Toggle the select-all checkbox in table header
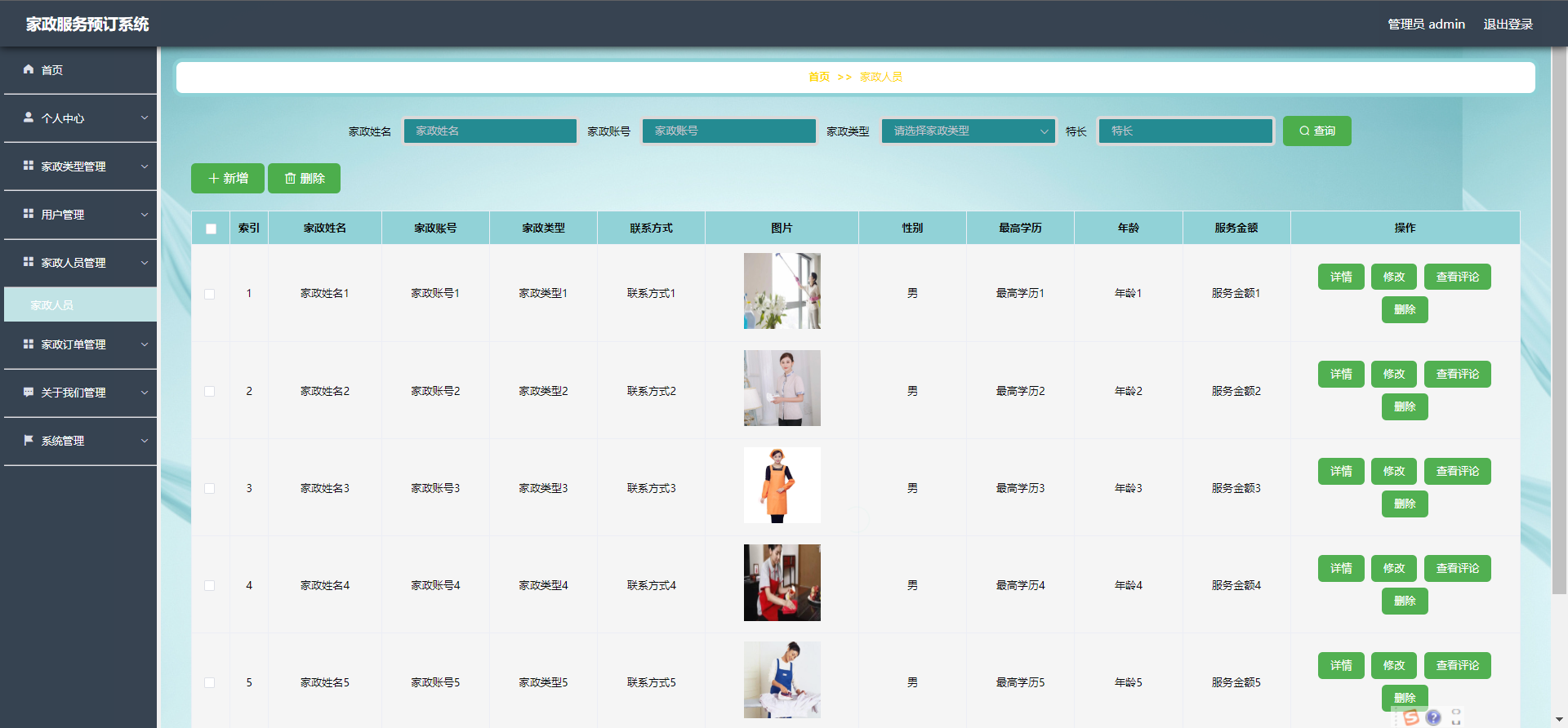1568x728 pixels. pyautogui.click(x=211, y=229)
